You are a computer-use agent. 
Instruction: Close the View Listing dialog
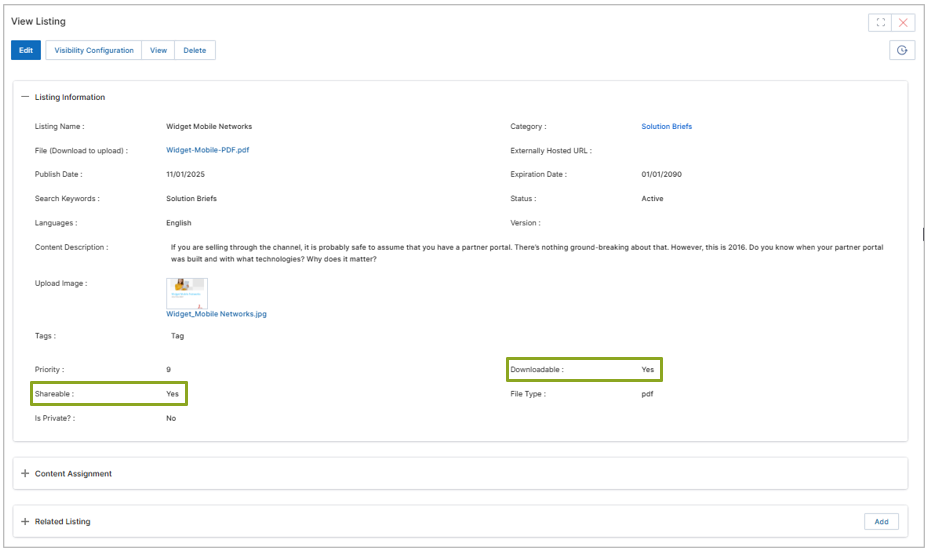click(903, 22)
